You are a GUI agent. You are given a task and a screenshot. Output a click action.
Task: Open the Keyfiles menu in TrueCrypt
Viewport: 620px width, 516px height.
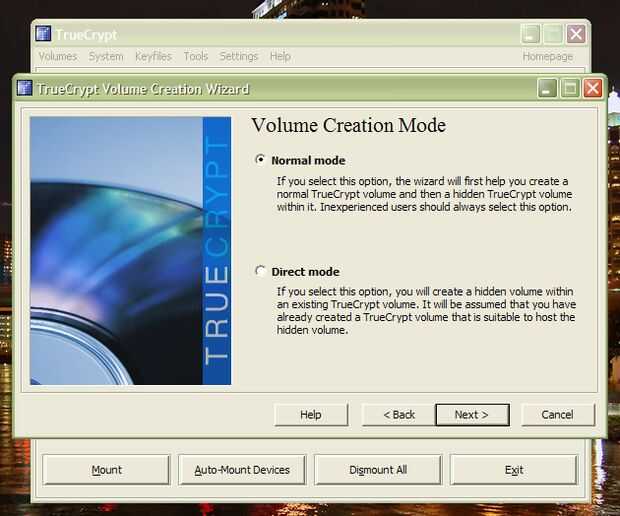point(153,57)
